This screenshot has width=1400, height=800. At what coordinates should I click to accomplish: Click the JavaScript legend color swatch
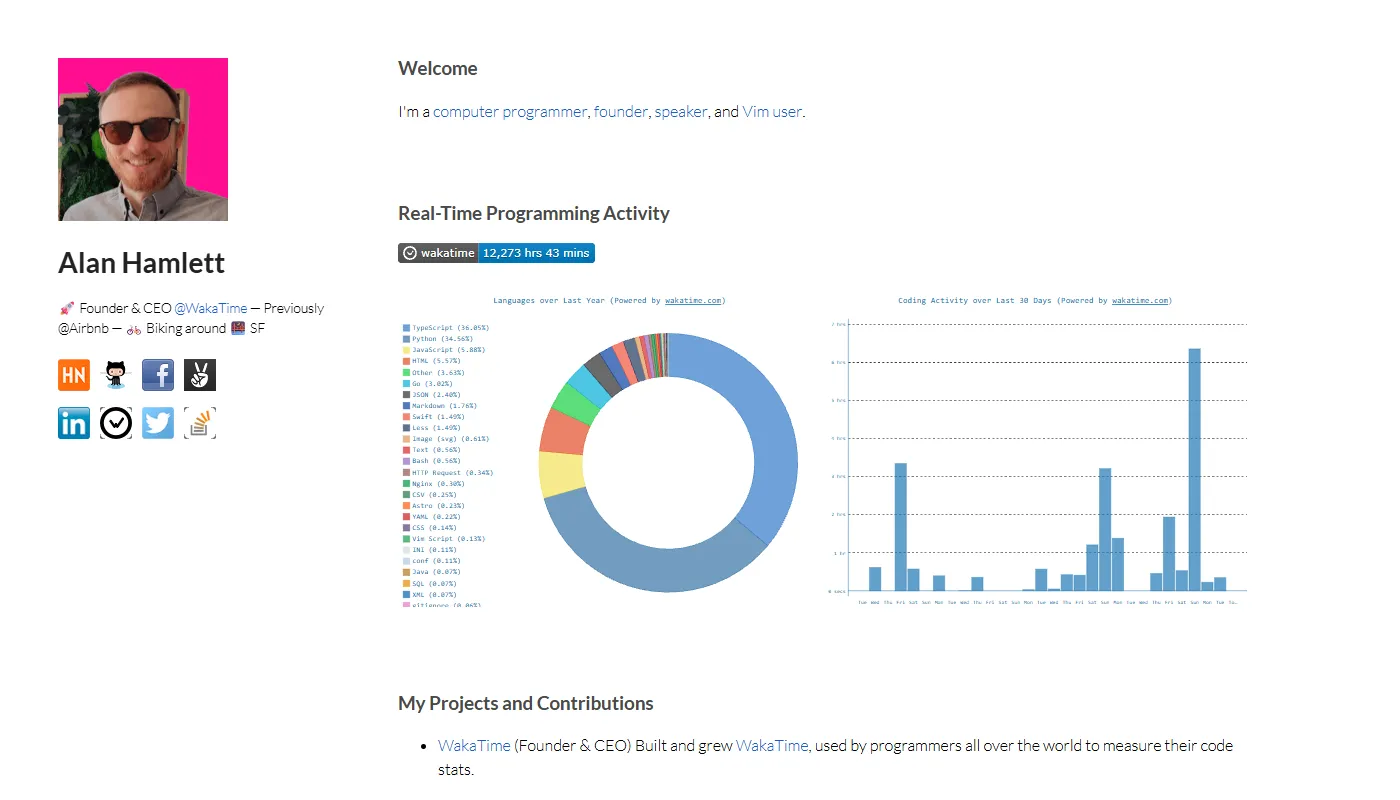point(406,350)
